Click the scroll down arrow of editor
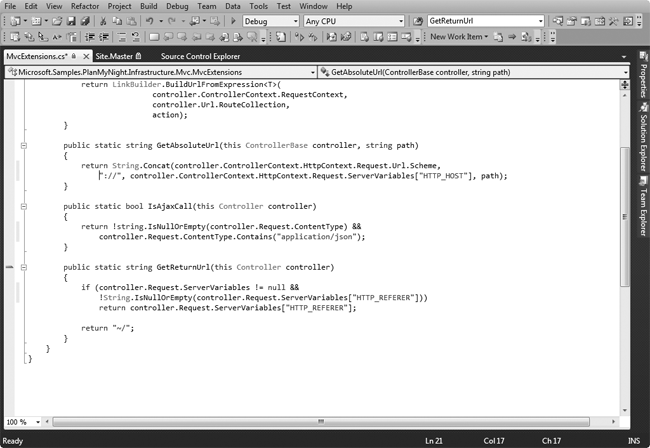650x448 pixels. point(624,411)
